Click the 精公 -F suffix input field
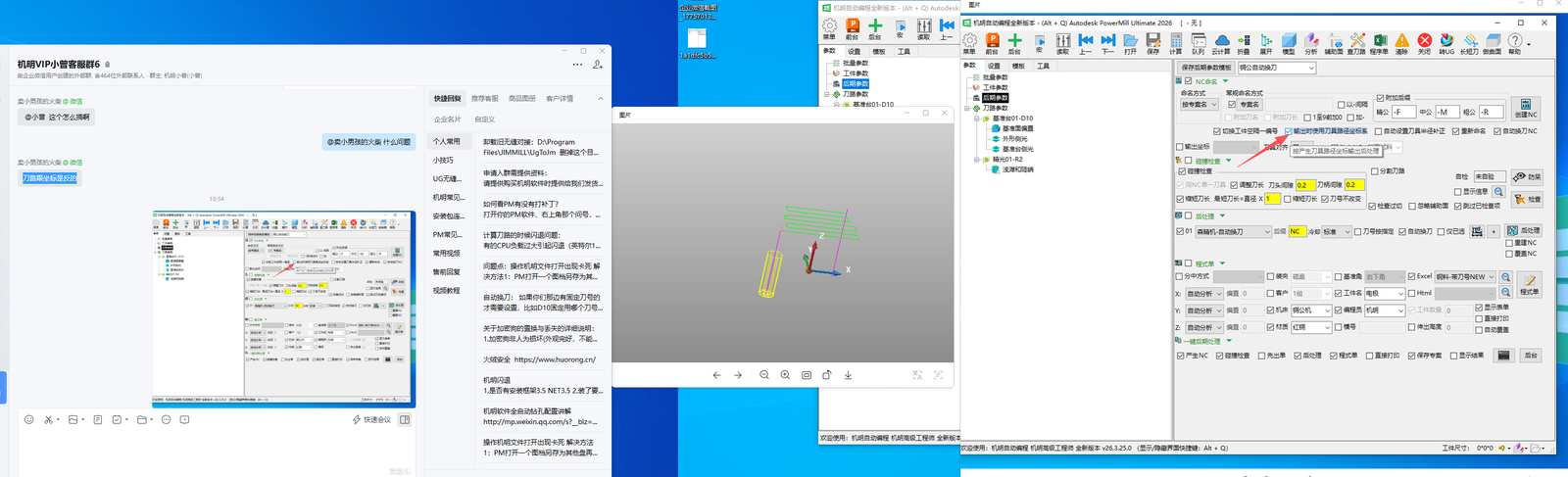 [x=1405, y=112]
